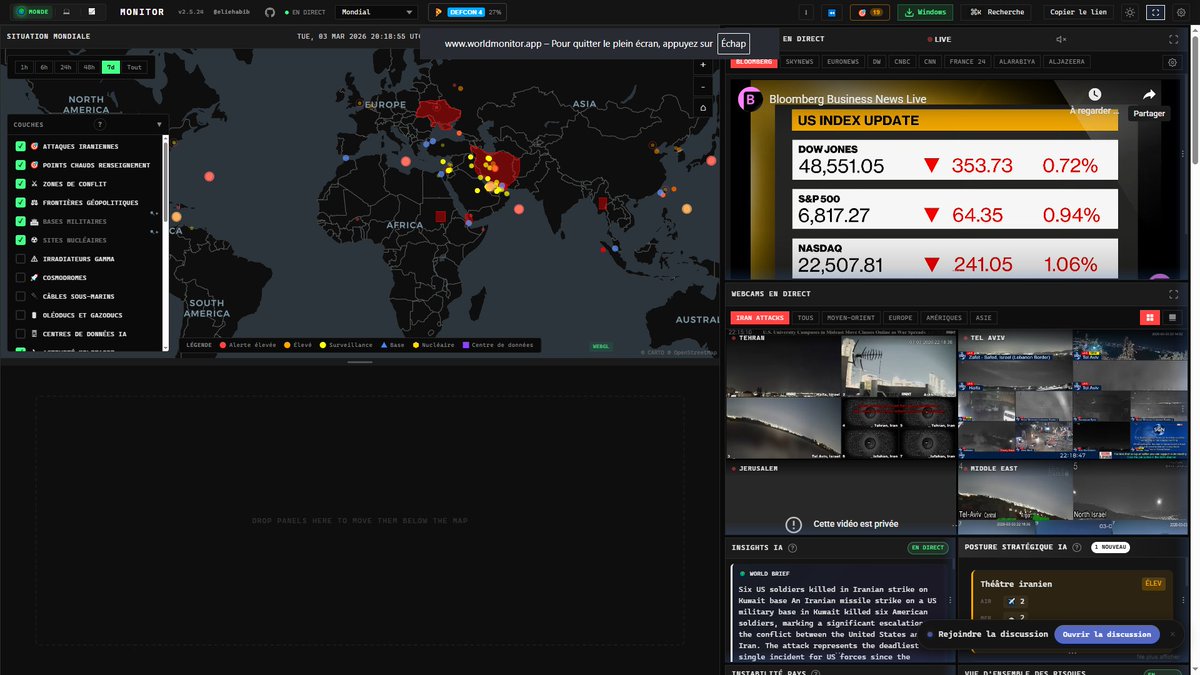Enable the Irradiateurs Gamma layer
The width and height of the screenshot is (1200, 675).
(x=20, y=258)
